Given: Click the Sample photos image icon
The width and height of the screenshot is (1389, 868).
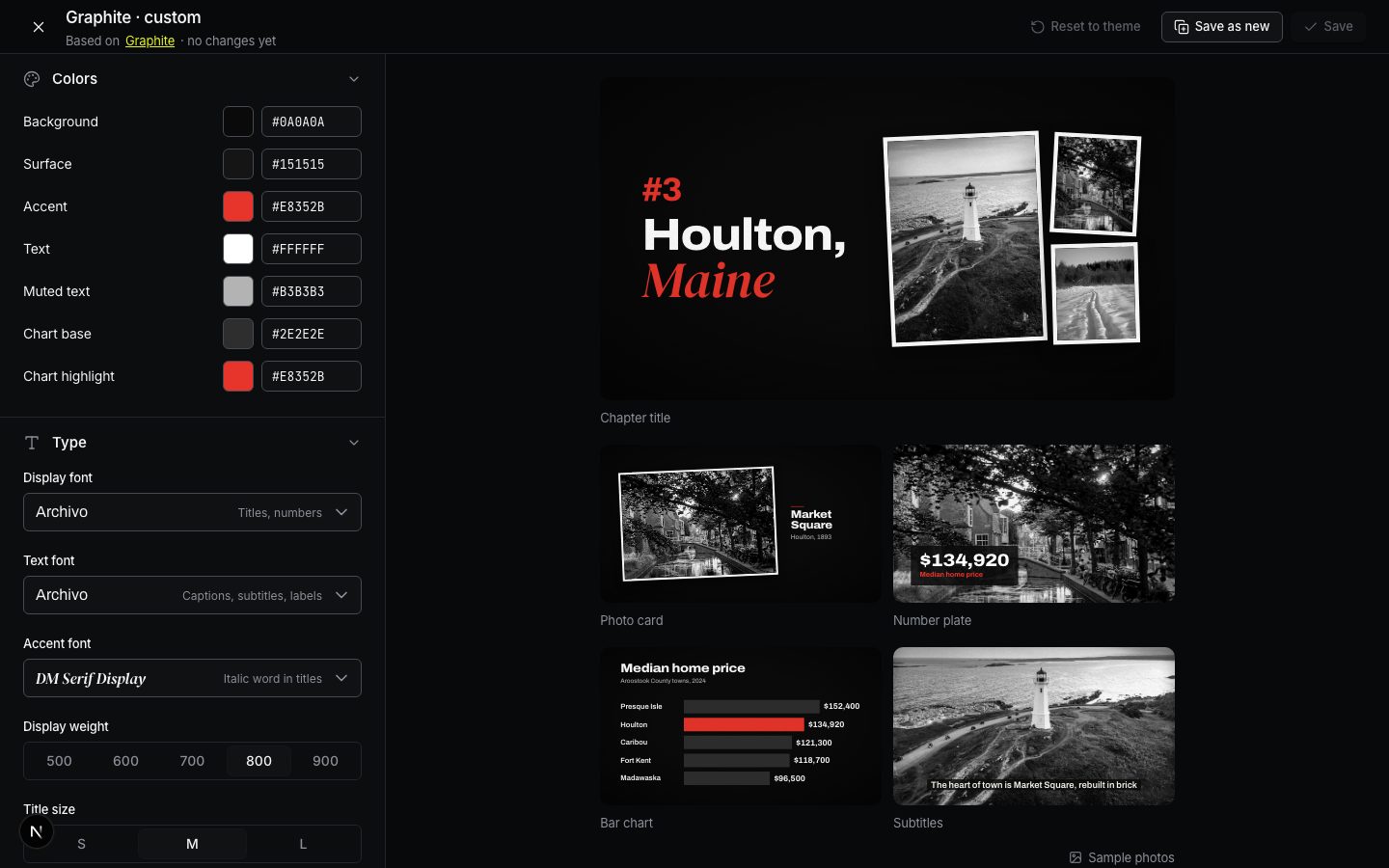Looking at the screenshot, I should (x=1076, y=857).
